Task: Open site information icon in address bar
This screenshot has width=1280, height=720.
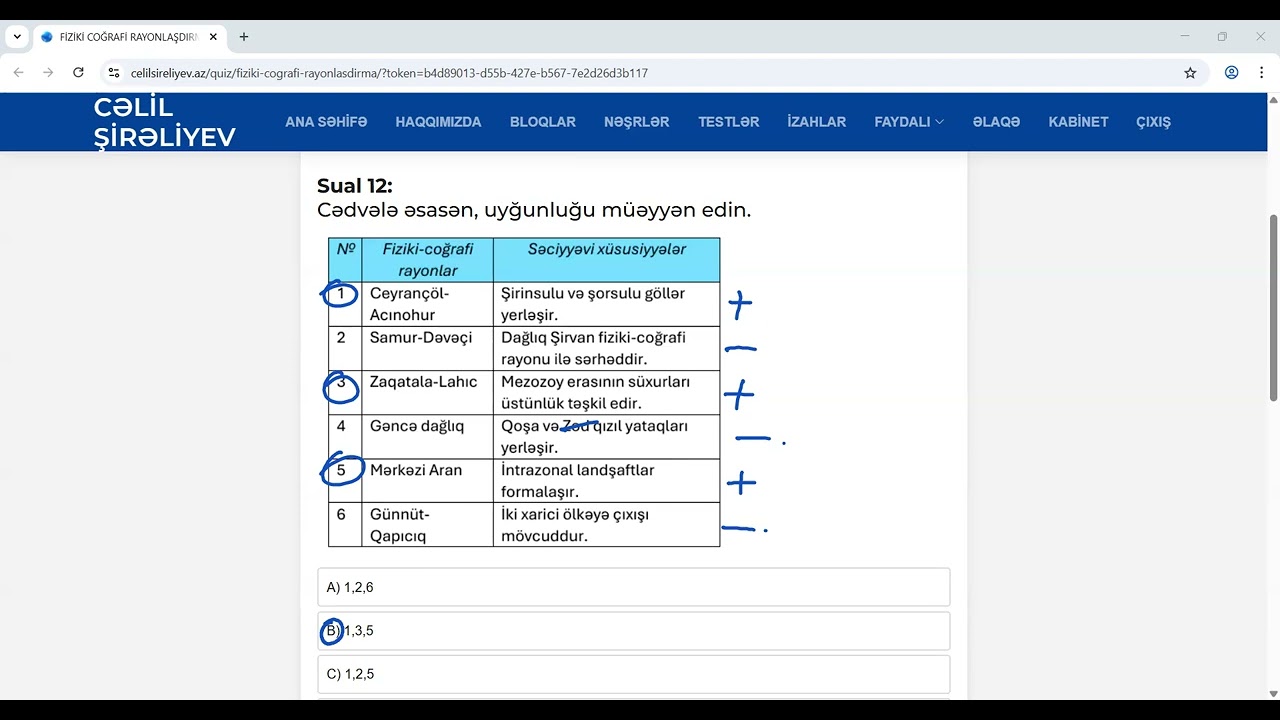Action: coord(114,73)
